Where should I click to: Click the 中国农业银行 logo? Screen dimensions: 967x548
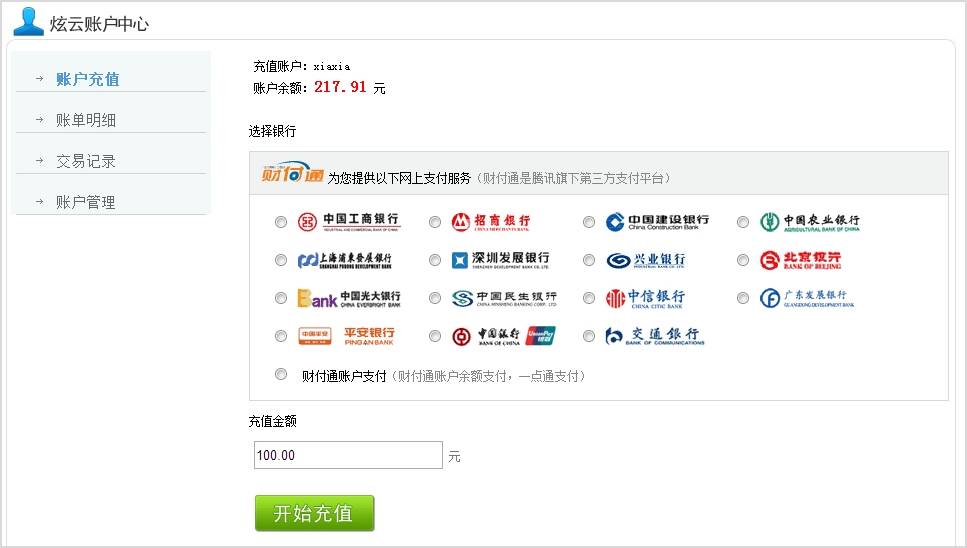(x=809, y=222)
